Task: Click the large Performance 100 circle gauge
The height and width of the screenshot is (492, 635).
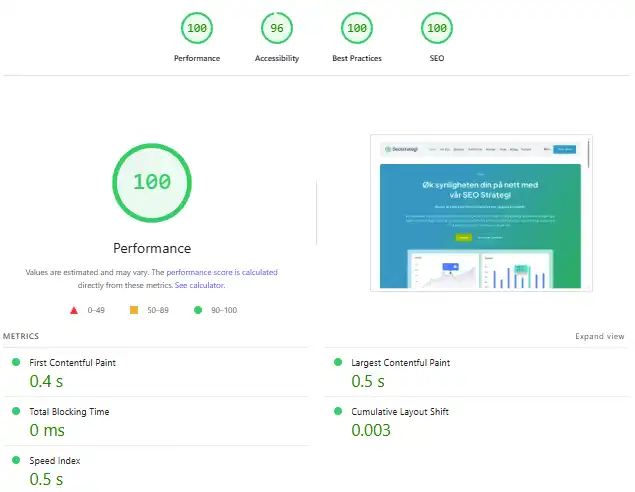Action: tap(152, 182)
